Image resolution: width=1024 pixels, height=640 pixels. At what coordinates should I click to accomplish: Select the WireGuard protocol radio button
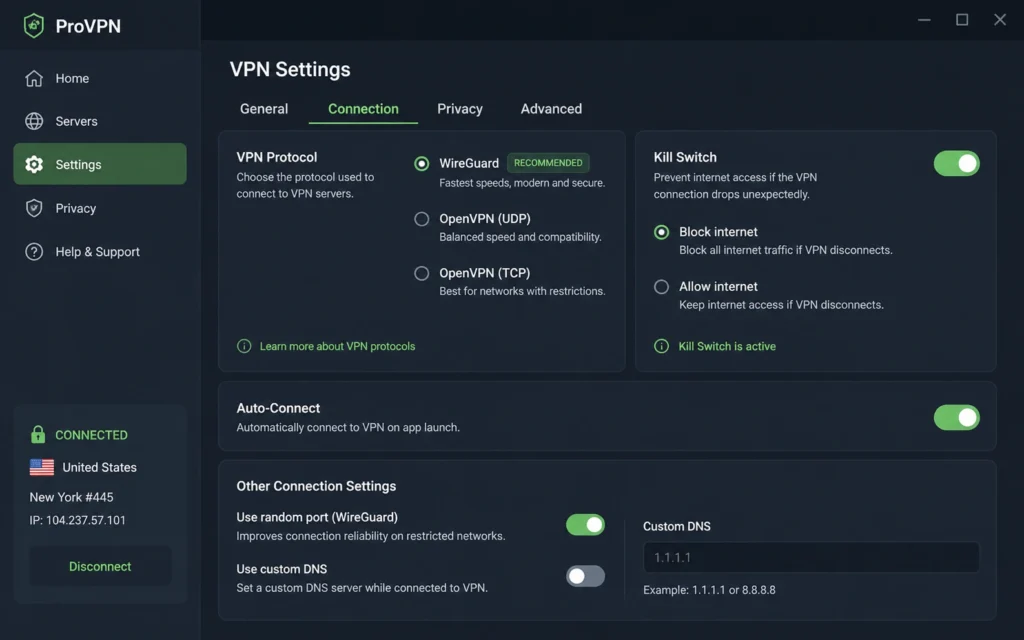pos(422,163)
